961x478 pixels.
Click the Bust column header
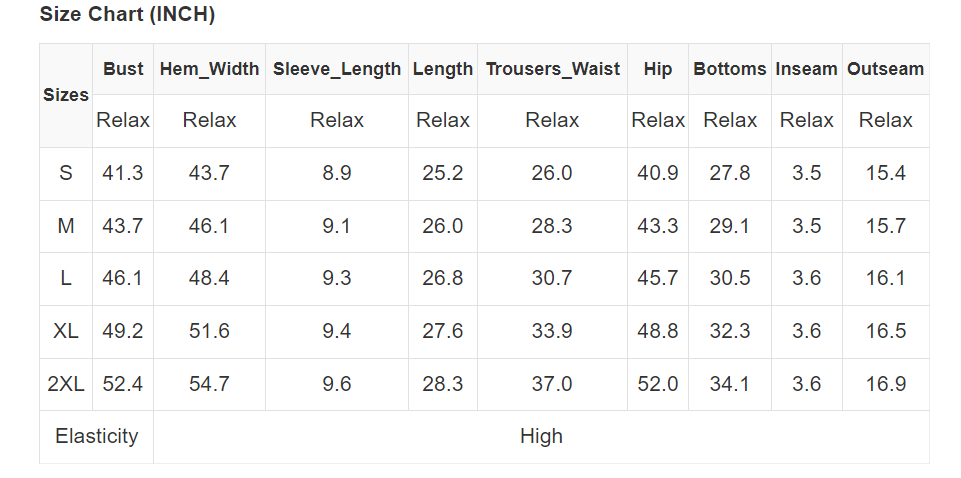123,69
